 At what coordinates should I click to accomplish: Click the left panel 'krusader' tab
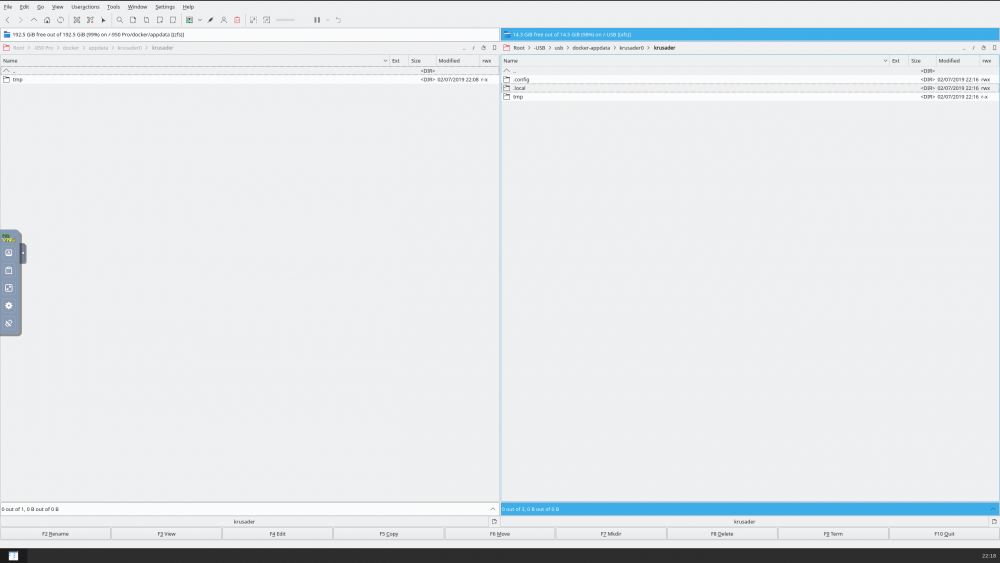tap(244, 522)
